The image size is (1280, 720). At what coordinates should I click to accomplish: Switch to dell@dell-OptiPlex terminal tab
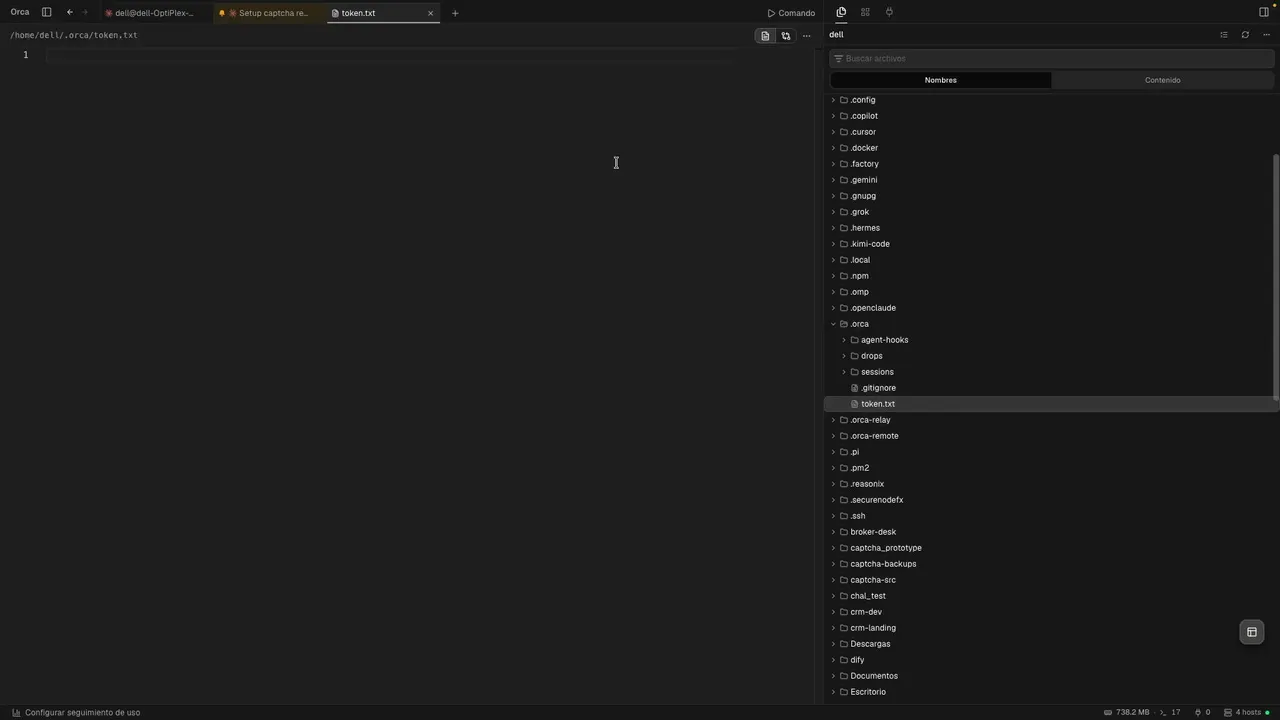(155, 13)
